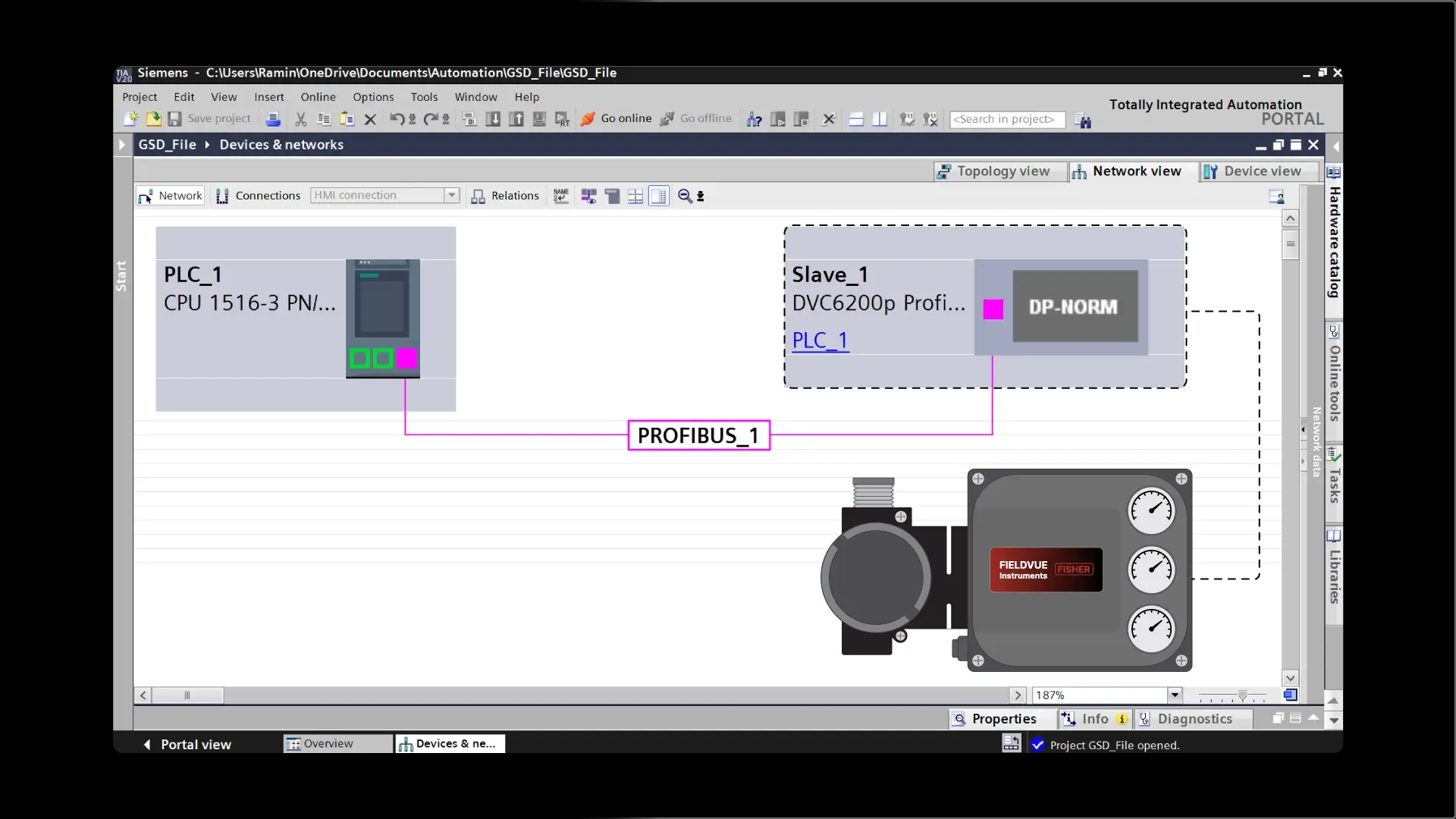Click the Search in project field

click(1006, 120)
